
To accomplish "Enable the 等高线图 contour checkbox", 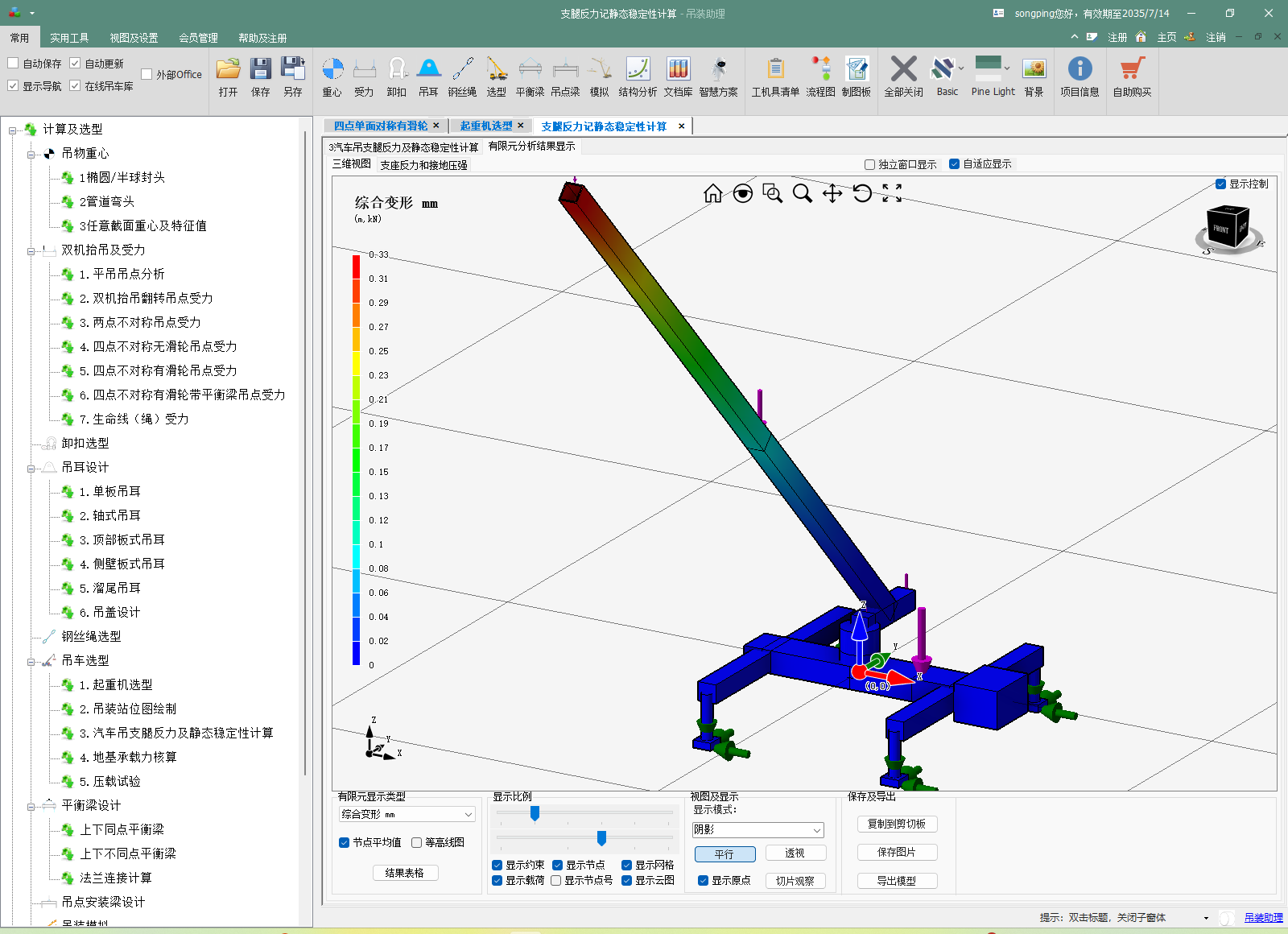I will pyautogui.click(x=417, y=842).
